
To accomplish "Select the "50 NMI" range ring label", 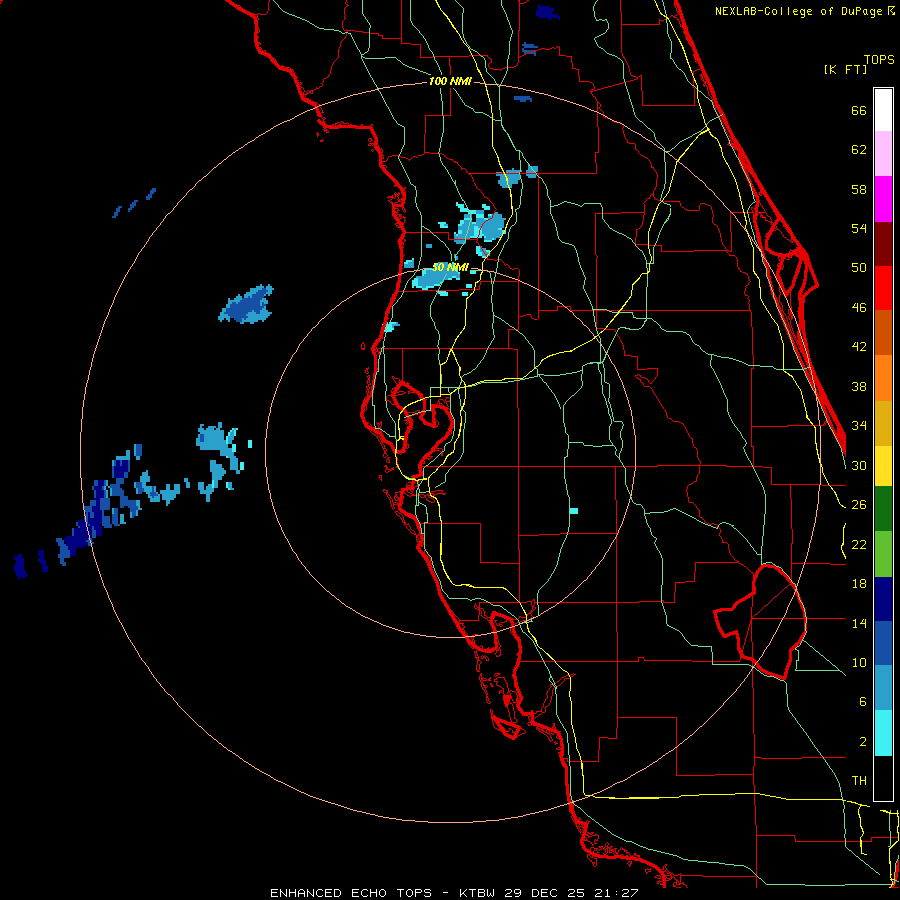I will (x=450, y=267).
